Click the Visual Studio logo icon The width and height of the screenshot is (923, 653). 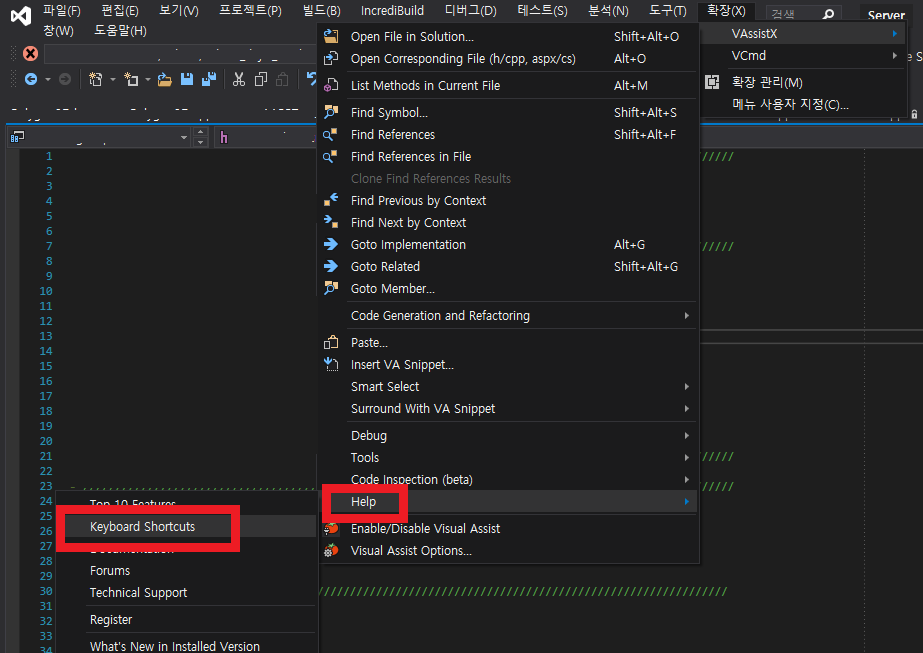pyautogui.click(x=21, y=15)
